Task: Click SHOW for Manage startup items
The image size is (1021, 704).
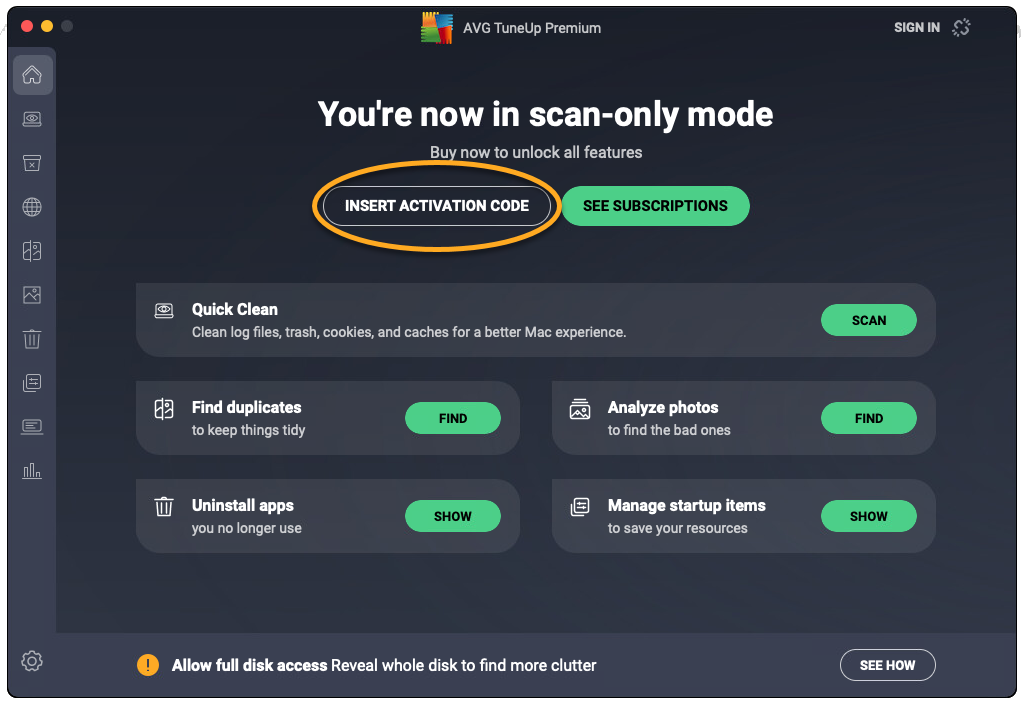Action: tap(868, 516)
